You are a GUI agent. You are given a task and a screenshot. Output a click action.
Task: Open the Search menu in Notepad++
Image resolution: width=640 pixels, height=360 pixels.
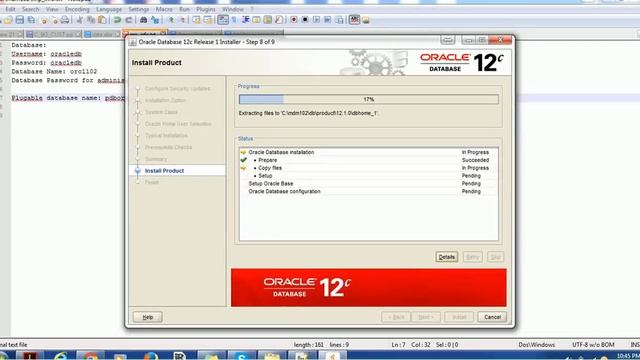31,9
